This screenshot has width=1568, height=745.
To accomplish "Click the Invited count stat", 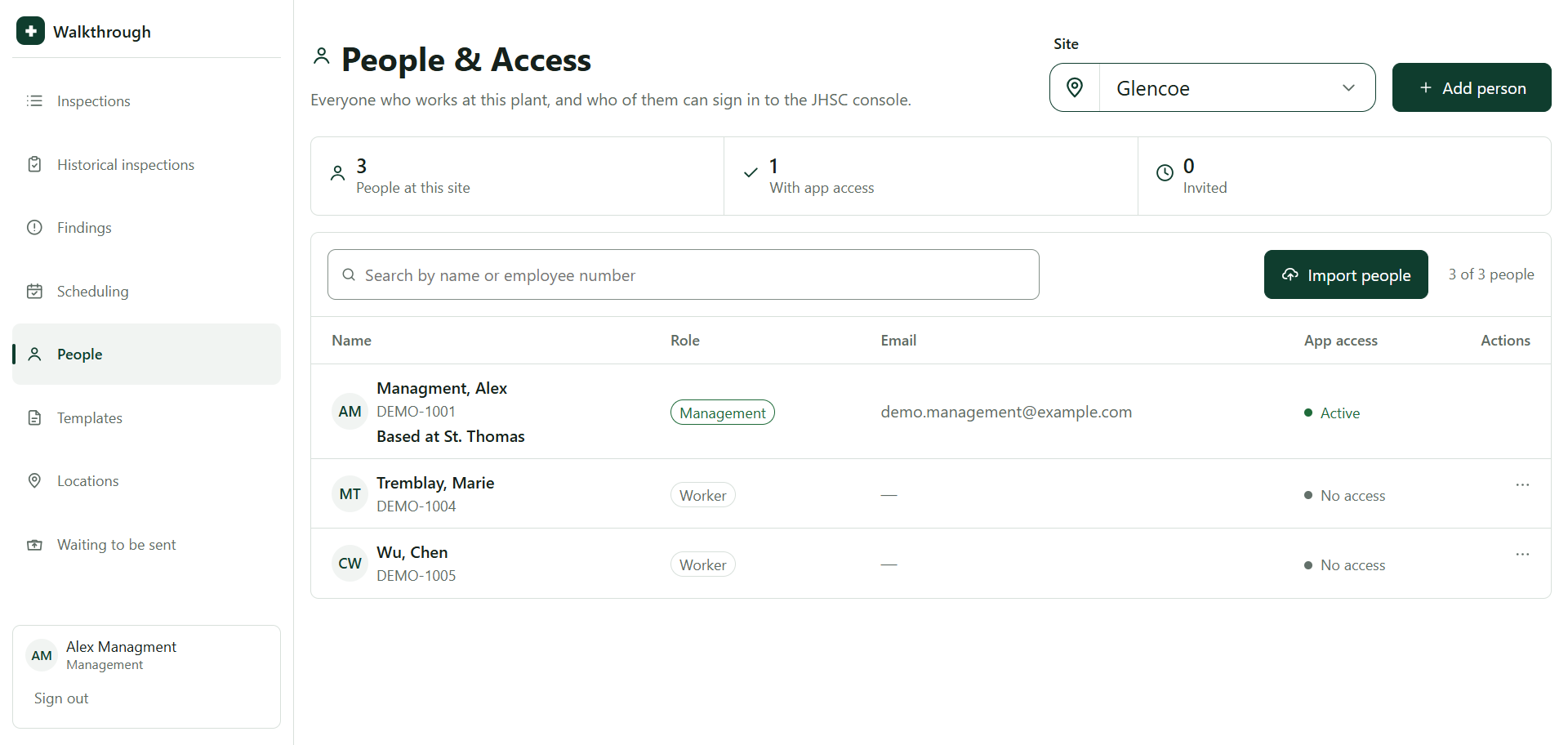I will pyautogui.click(x=1344, y=176).
